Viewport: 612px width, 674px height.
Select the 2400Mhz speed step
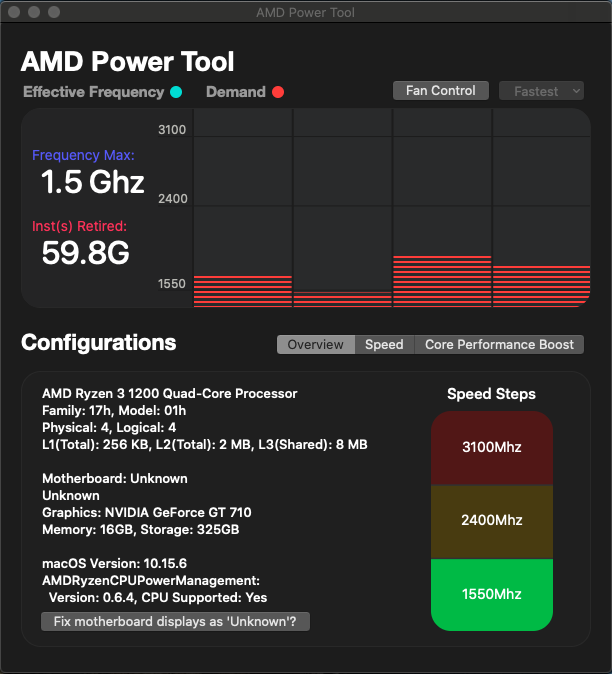pos(491,521)
